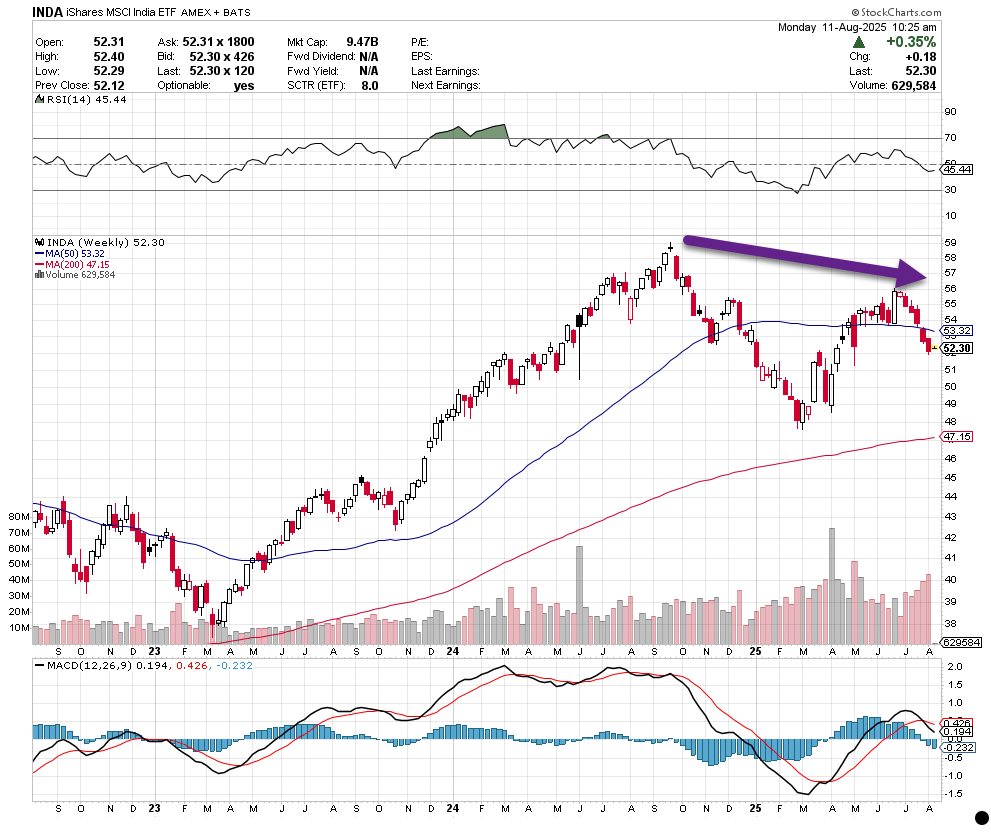Select the iShares MSCI India ETF name
This screenshot has height=838, width=991.
click(121, 12)
